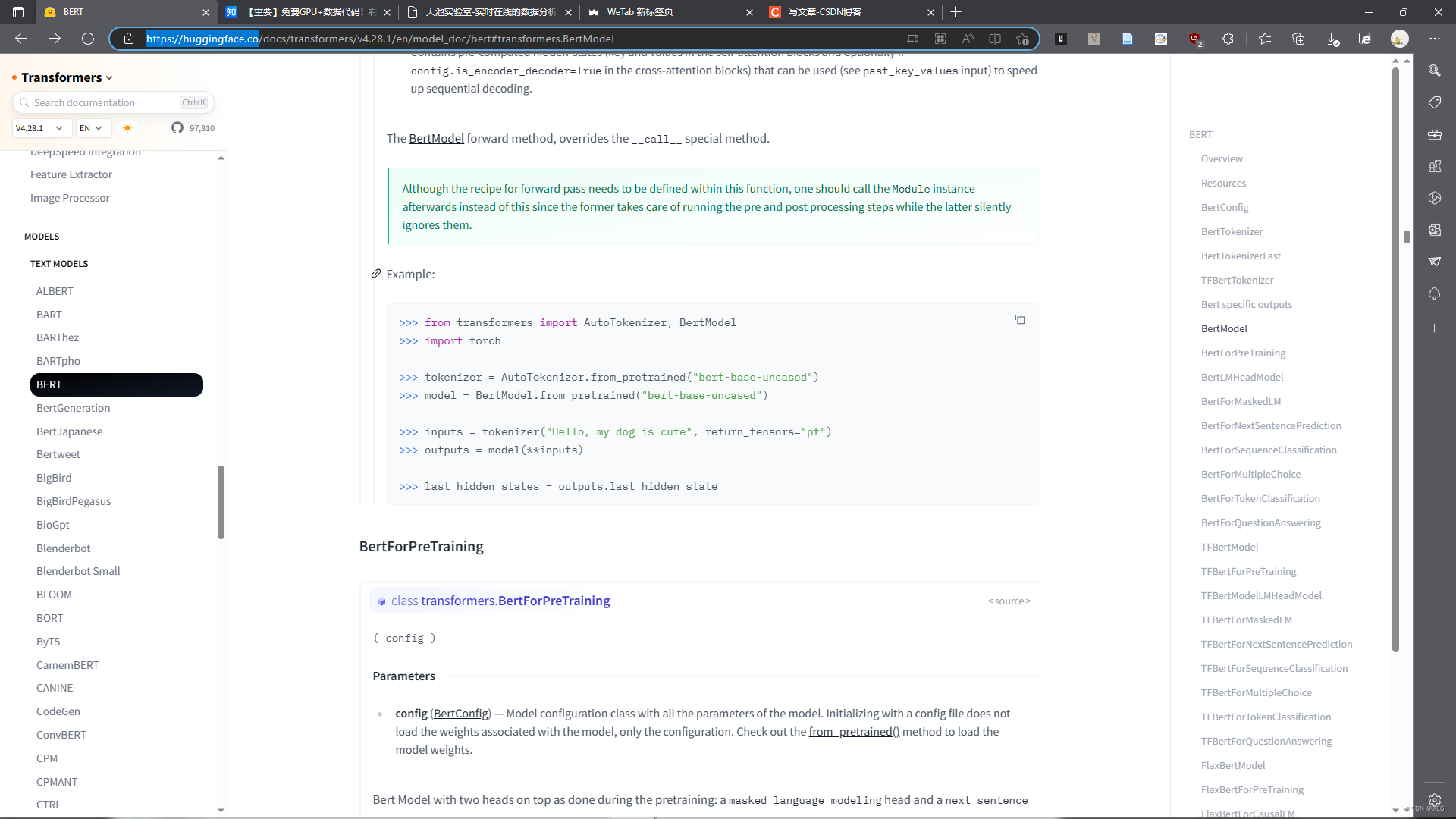Click the copy code snippet icon
This screenshot has width=1456, height=819.
1020,319
